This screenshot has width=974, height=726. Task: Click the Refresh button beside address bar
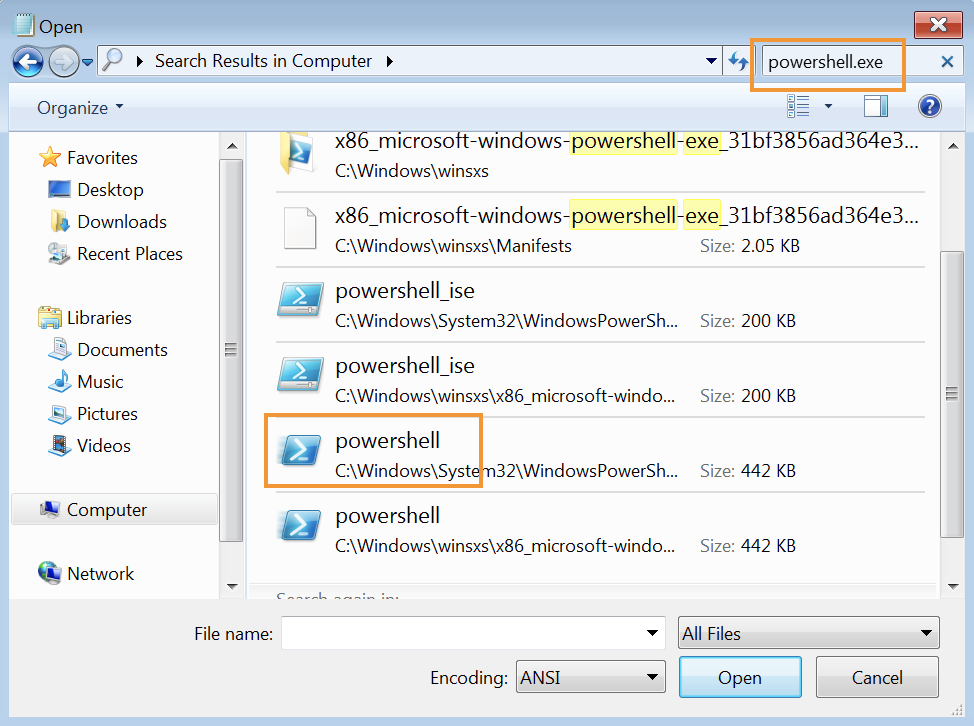(739, 61)
